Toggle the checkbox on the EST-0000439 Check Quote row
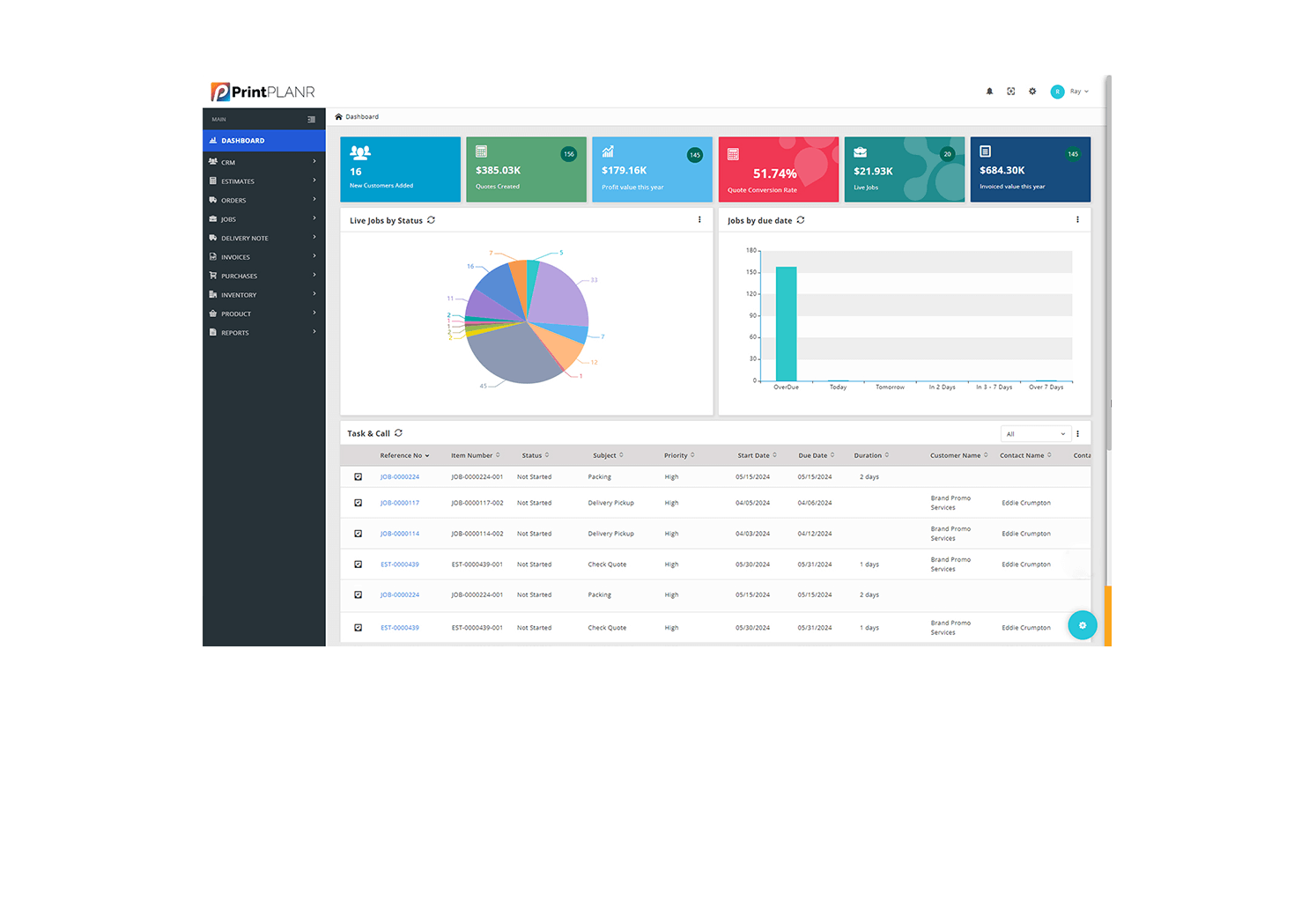Screen dimensions: 1316x900 [x=358, y=564]
